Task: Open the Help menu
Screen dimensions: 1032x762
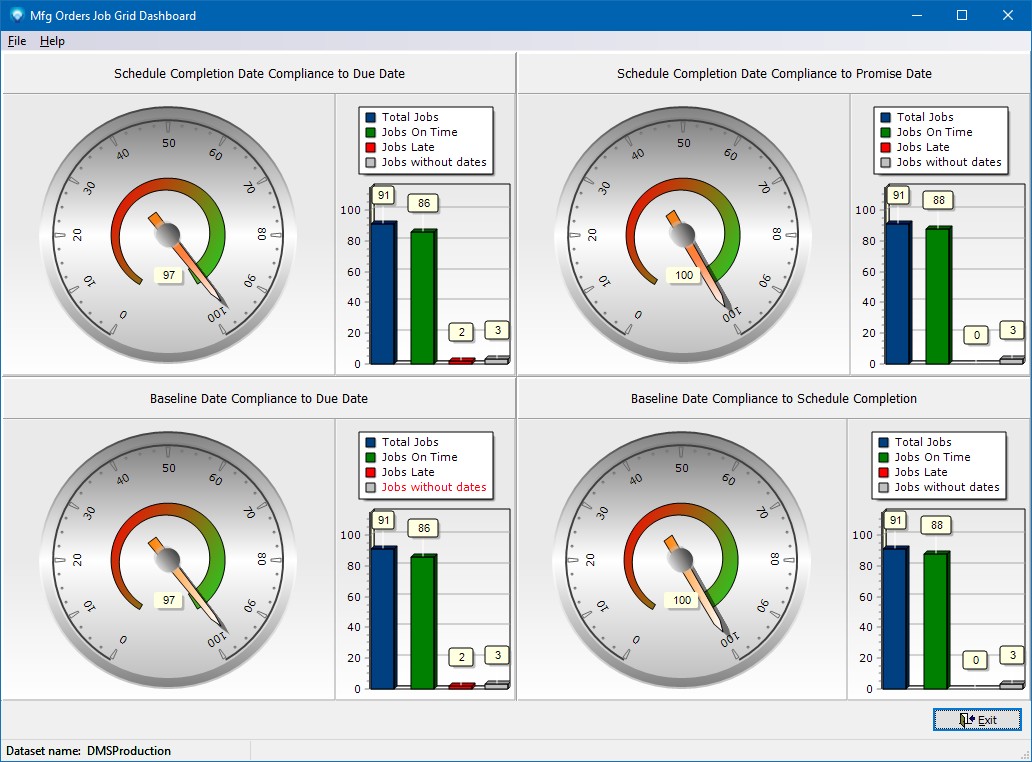Action: coord(52,41)
